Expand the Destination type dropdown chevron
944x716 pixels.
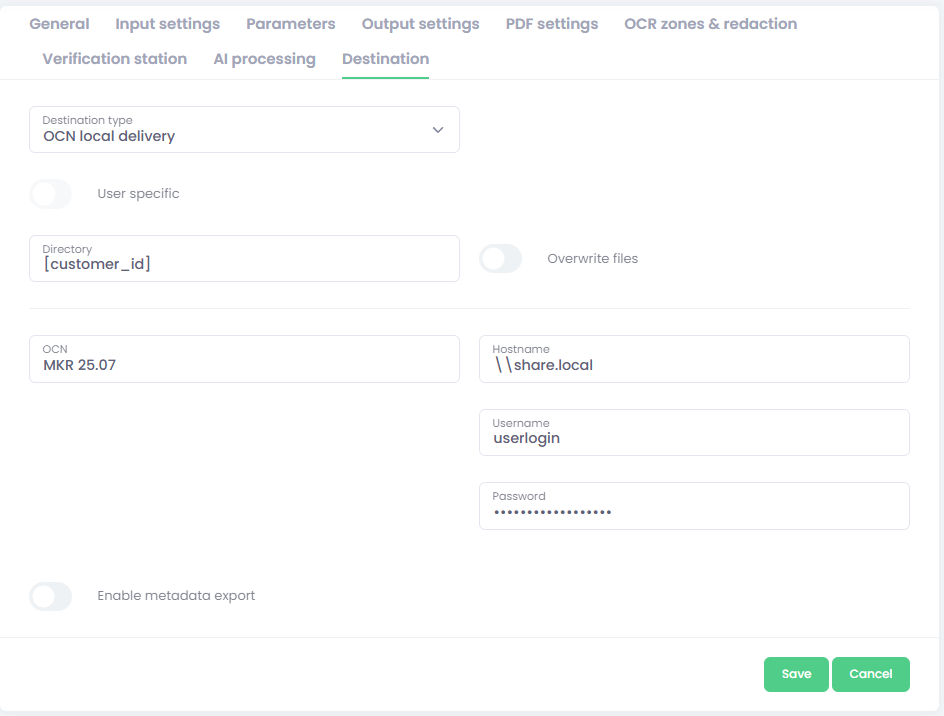[x=437, y=130]
